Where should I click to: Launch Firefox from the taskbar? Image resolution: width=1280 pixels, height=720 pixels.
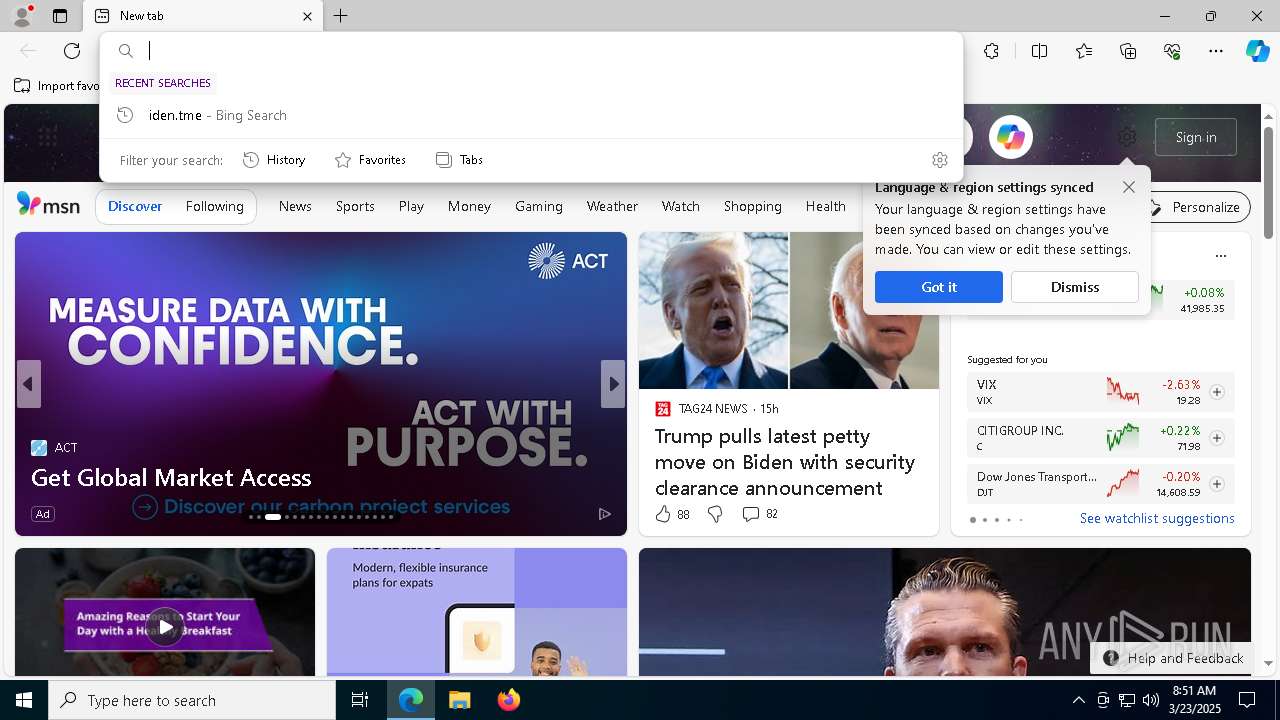[x=508, y=700]
